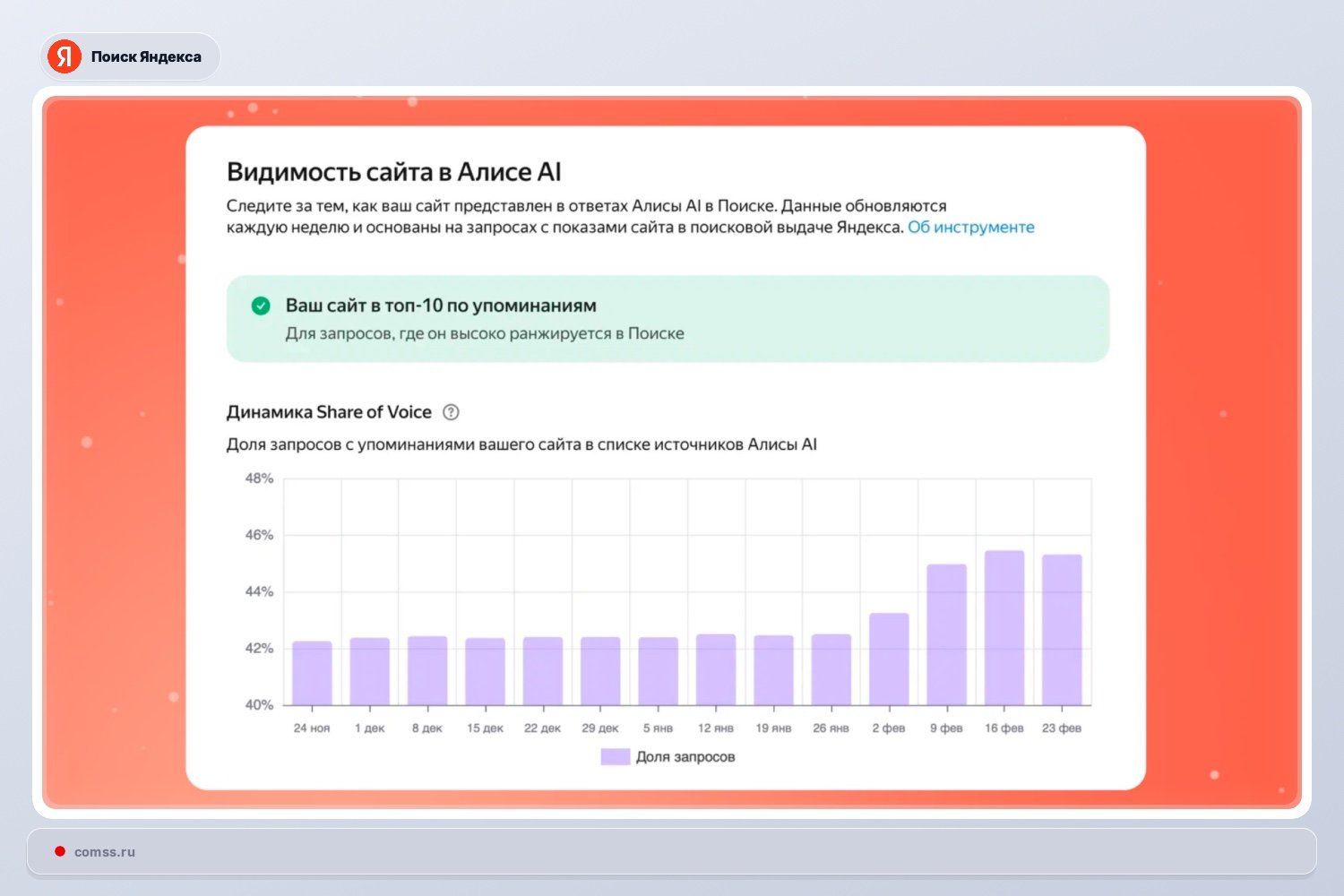
Task: Select the 23 фев chart bar
Action: point(1062,630)
